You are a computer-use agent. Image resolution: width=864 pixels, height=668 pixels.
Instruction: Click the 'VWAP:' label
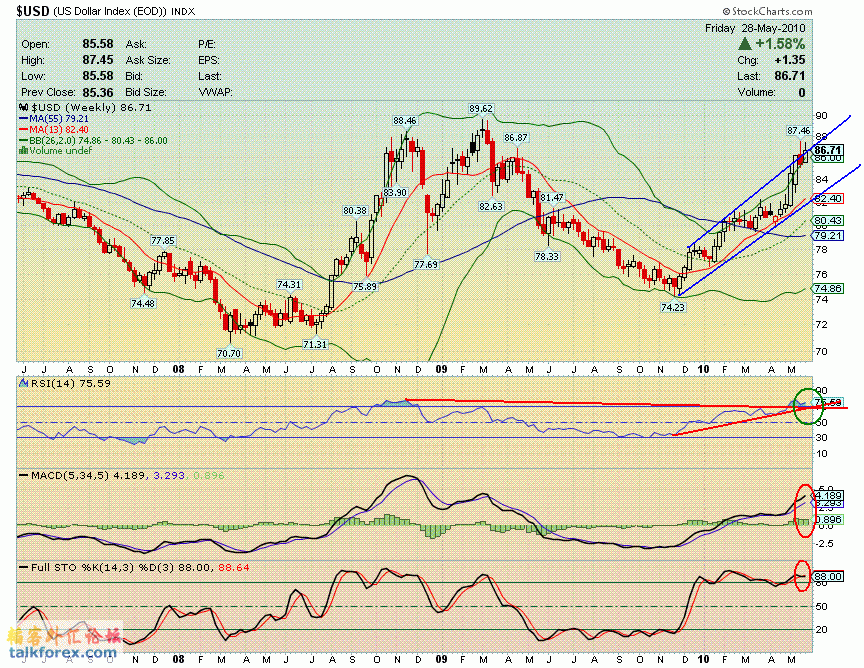click(x=215, y=92)
